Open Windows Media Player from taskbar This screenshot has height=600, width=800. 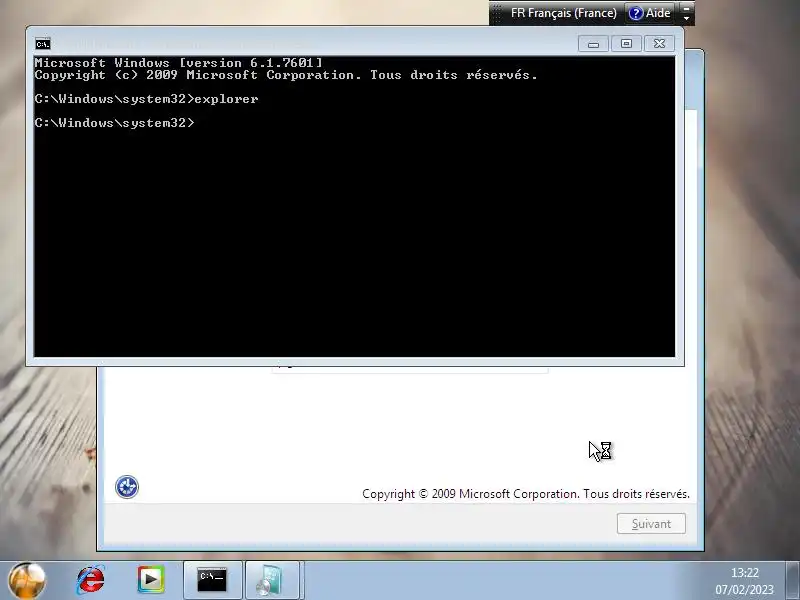point(151,580)
